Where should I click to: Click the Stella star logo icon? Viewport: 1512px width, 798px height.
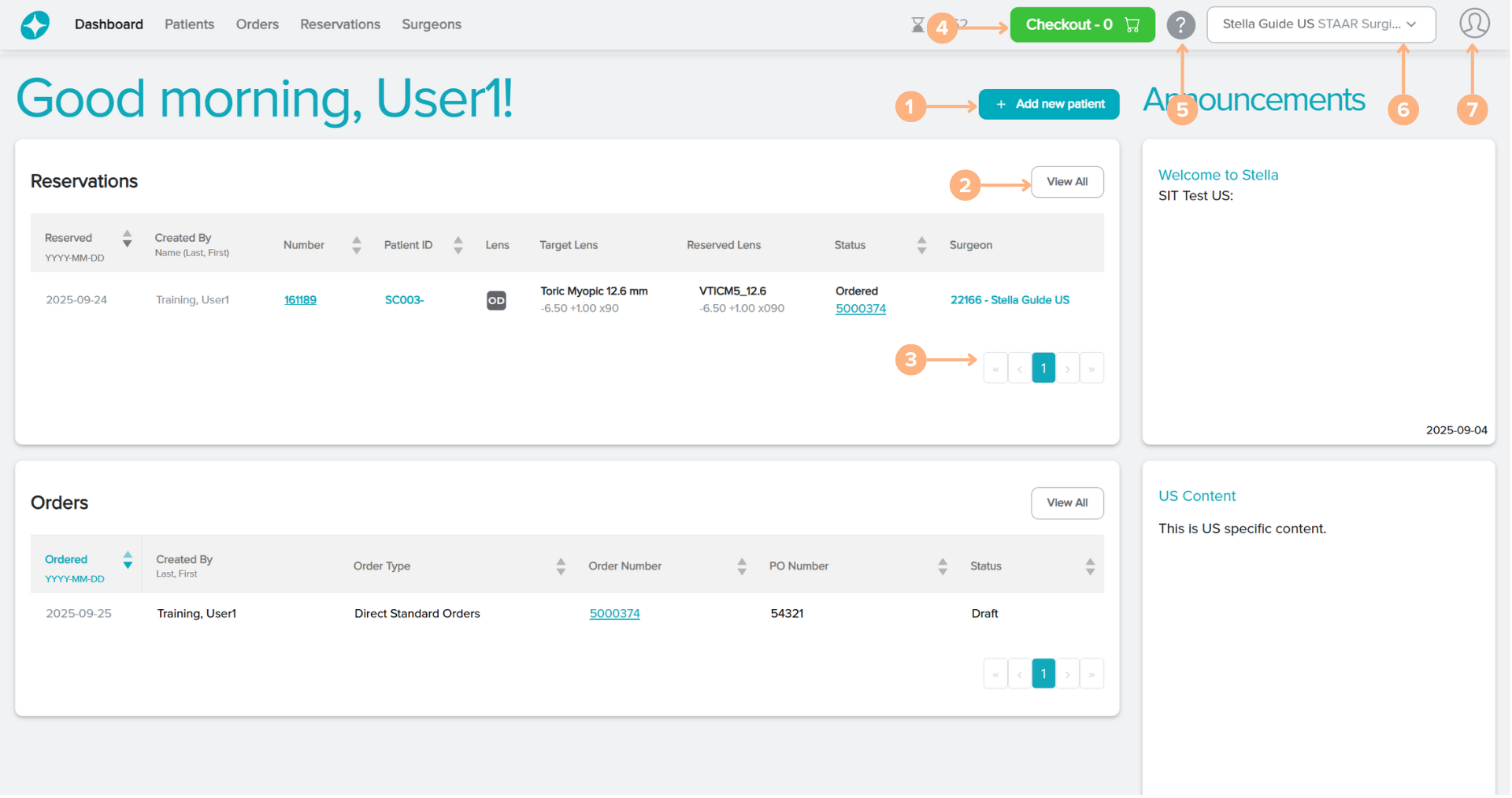click(35, 25)
